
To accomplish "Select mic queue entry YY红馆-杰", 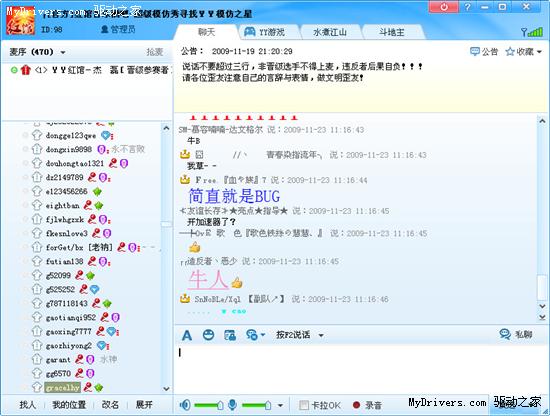I will point(91,70).
